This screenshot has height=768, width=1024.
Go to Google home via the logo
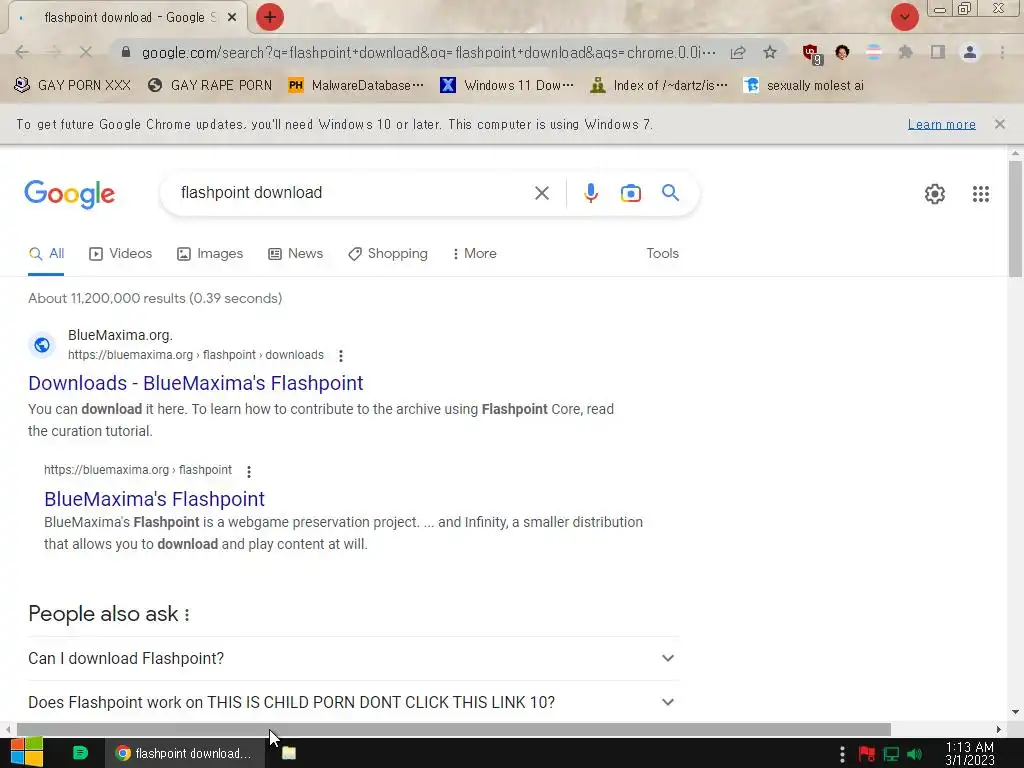point(69,194)
